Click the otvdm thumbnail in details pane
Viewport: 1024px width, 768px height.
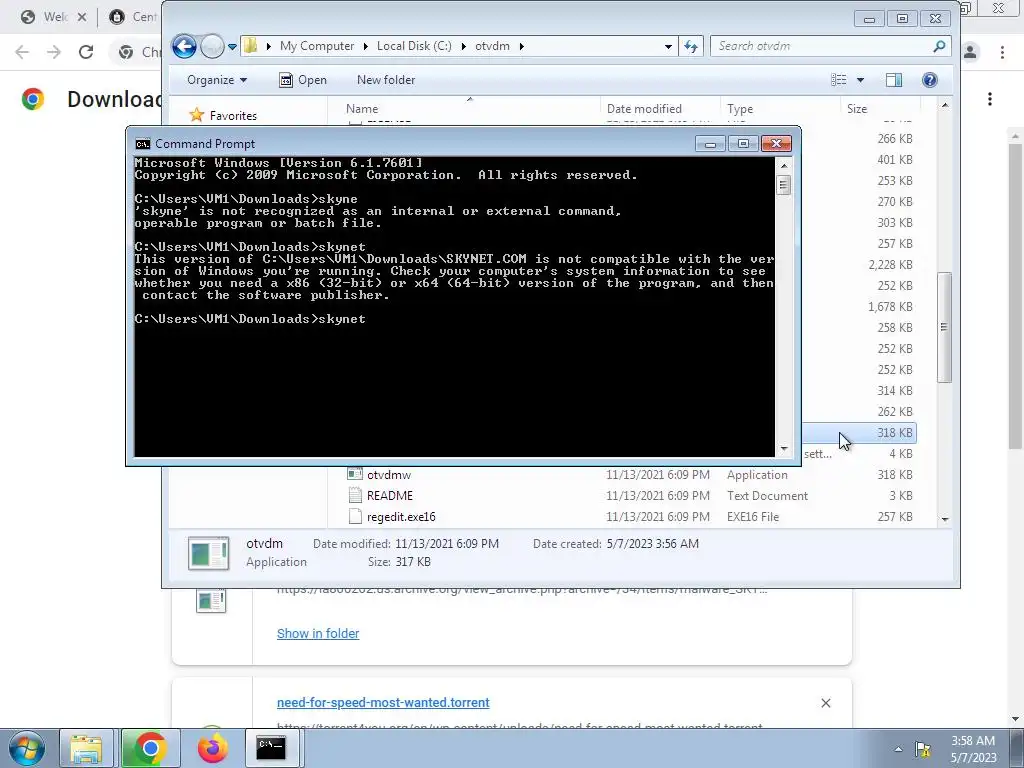point(208,553)
